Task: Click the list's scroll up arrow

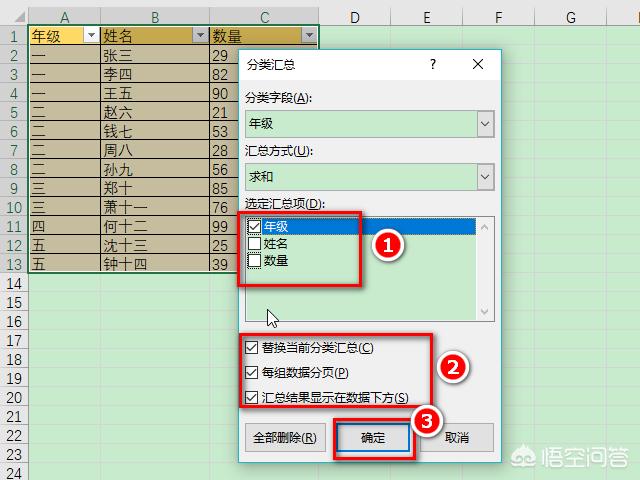Action: 485,227
